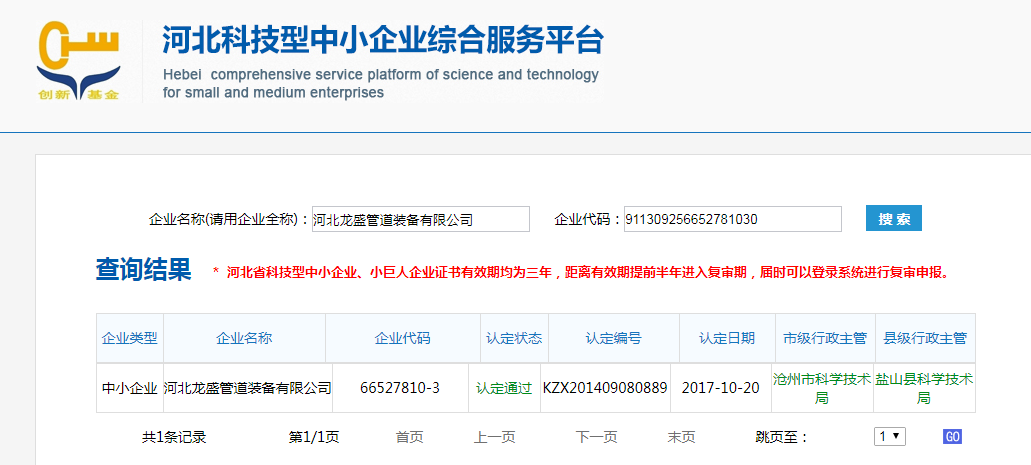1031x465 pixels.
Task: Click the 企业代码 column header
Action: [x=402, y=338]
